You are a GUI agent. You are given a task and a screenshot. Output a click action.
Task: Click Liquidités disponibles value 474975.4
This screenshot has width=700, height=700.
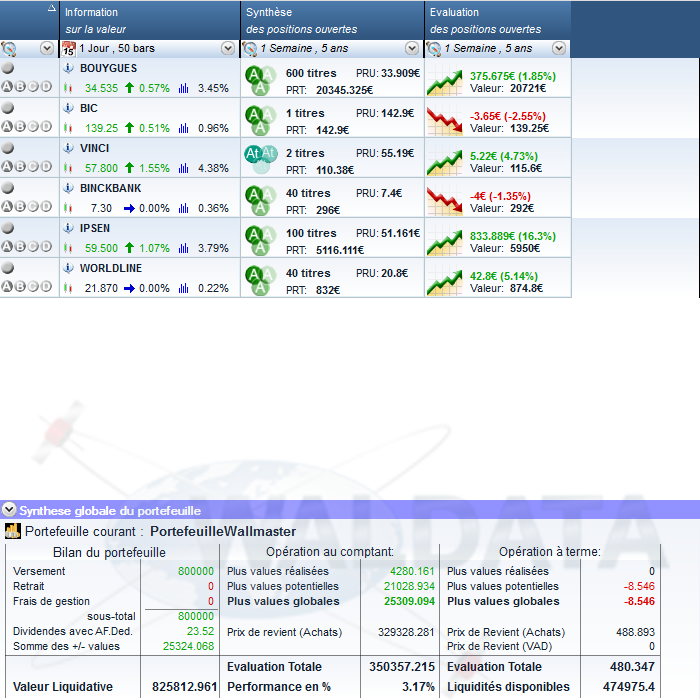click(629, 687)
